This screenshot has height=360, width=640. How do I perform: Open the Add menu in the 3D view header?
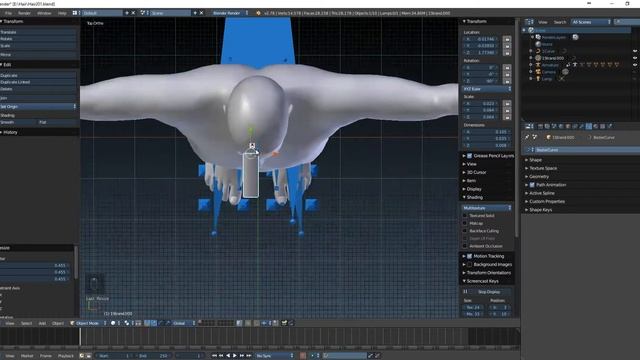(42, 323)
